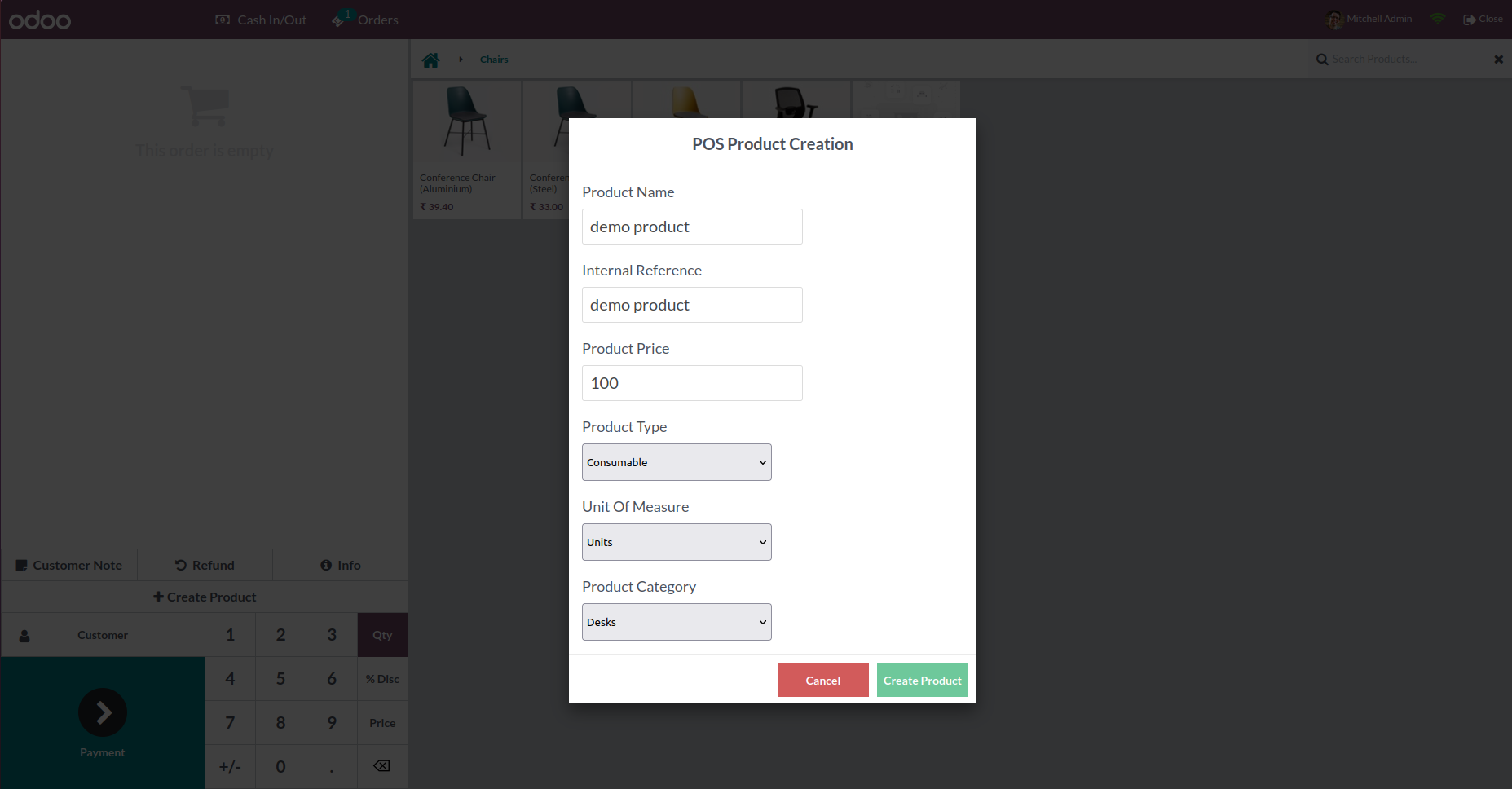Cancel the product creation dialog
1512x789 pixels.
tap(822, 681)
